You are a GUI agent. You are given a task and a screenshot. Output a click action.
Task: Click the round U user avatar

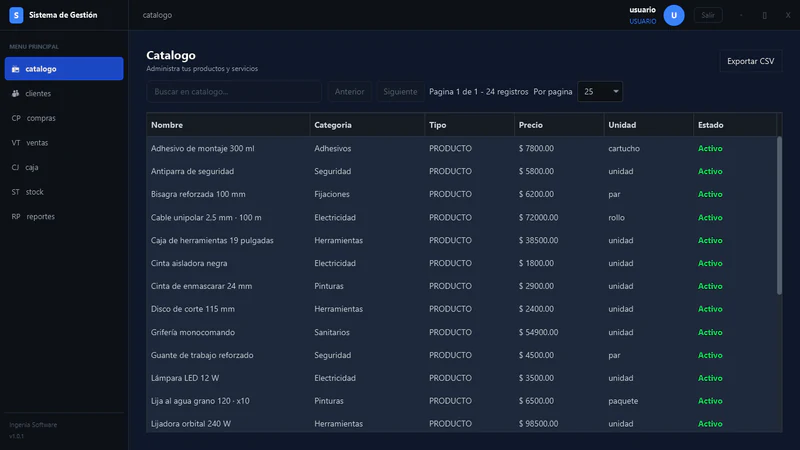pos(673,15)
